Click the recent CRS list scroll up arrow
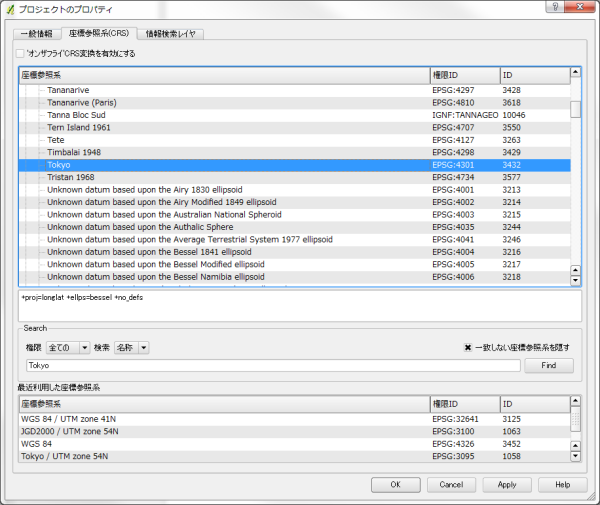 pos(575,401)
